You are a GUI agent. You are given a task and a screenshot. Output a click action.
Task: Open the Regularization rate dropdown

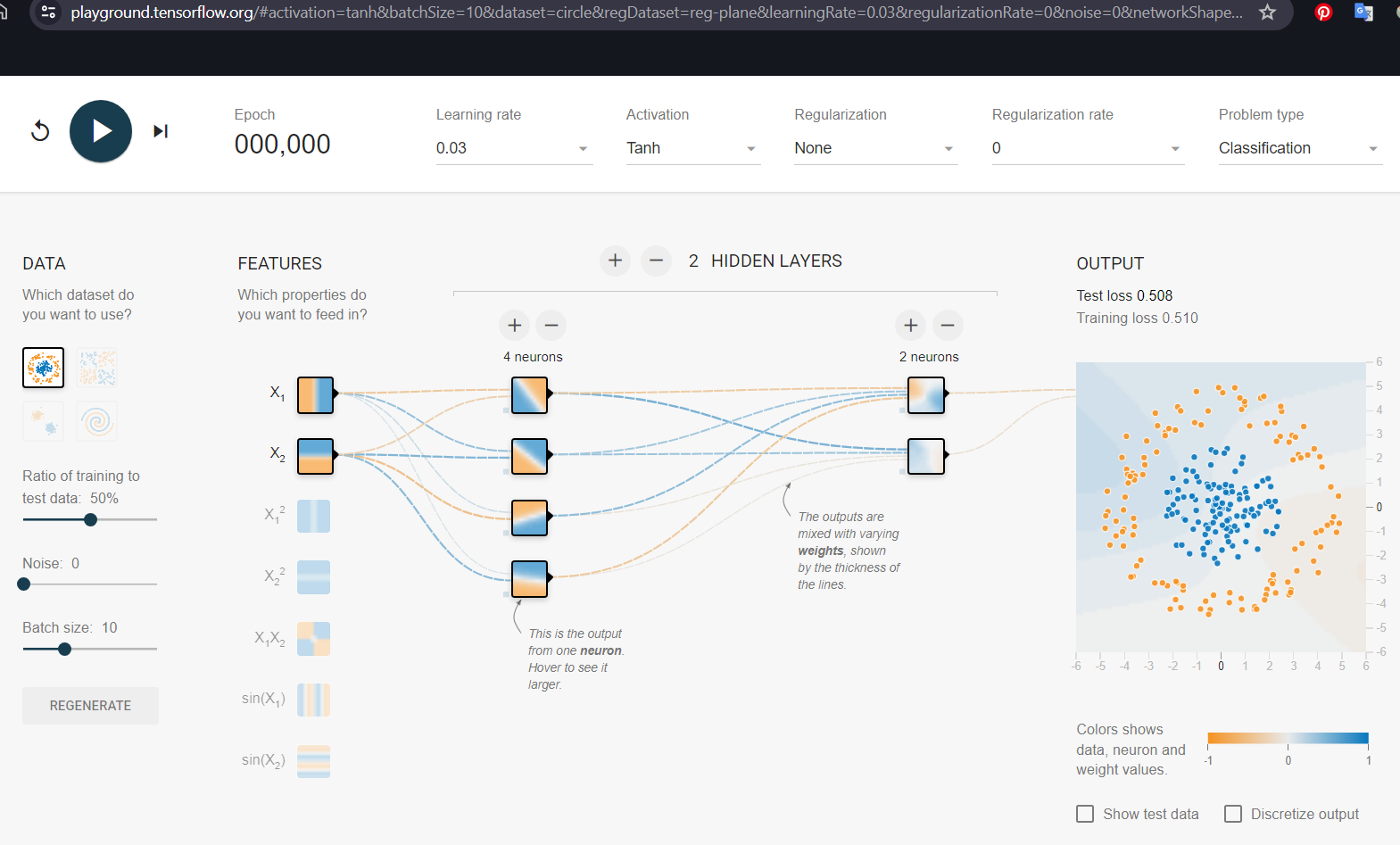tap(1088, 148)
